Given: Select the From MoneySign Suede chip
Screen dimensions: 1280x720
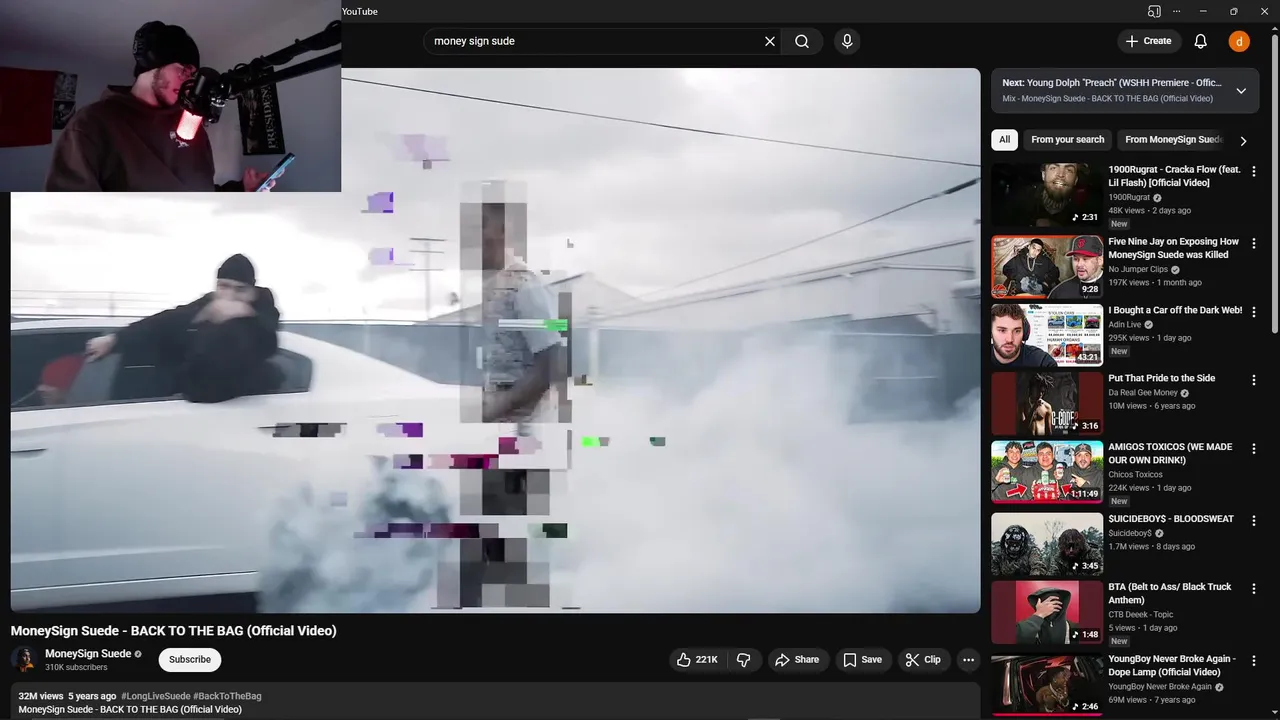Looking at the screenshot, I should coord(1172,140).
